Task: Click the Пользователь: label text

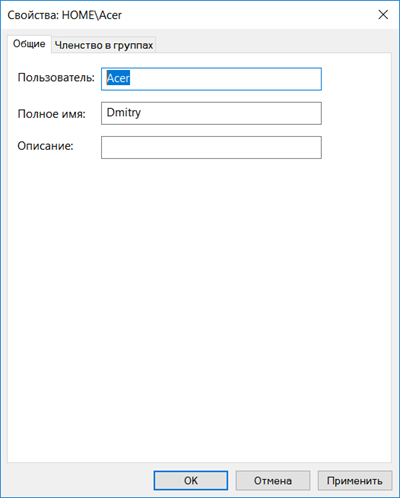Action: coord(56,78)
